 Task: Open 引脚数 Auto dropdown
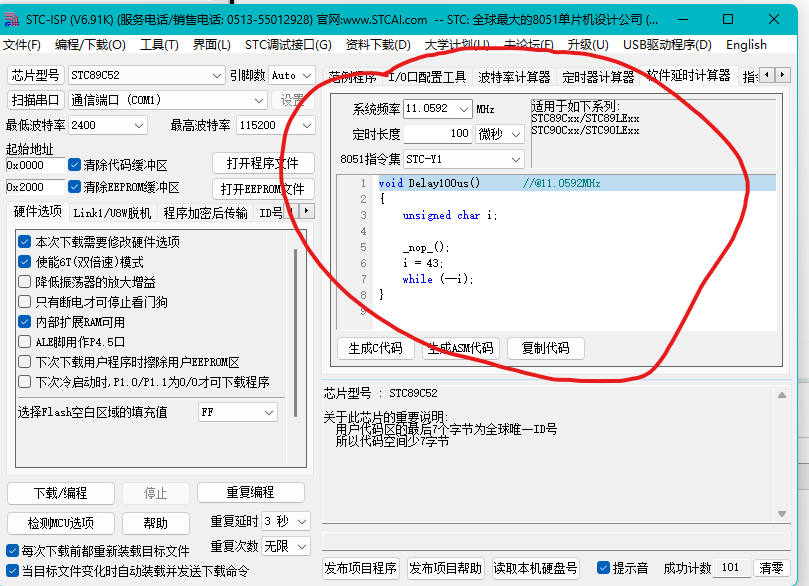292,75
